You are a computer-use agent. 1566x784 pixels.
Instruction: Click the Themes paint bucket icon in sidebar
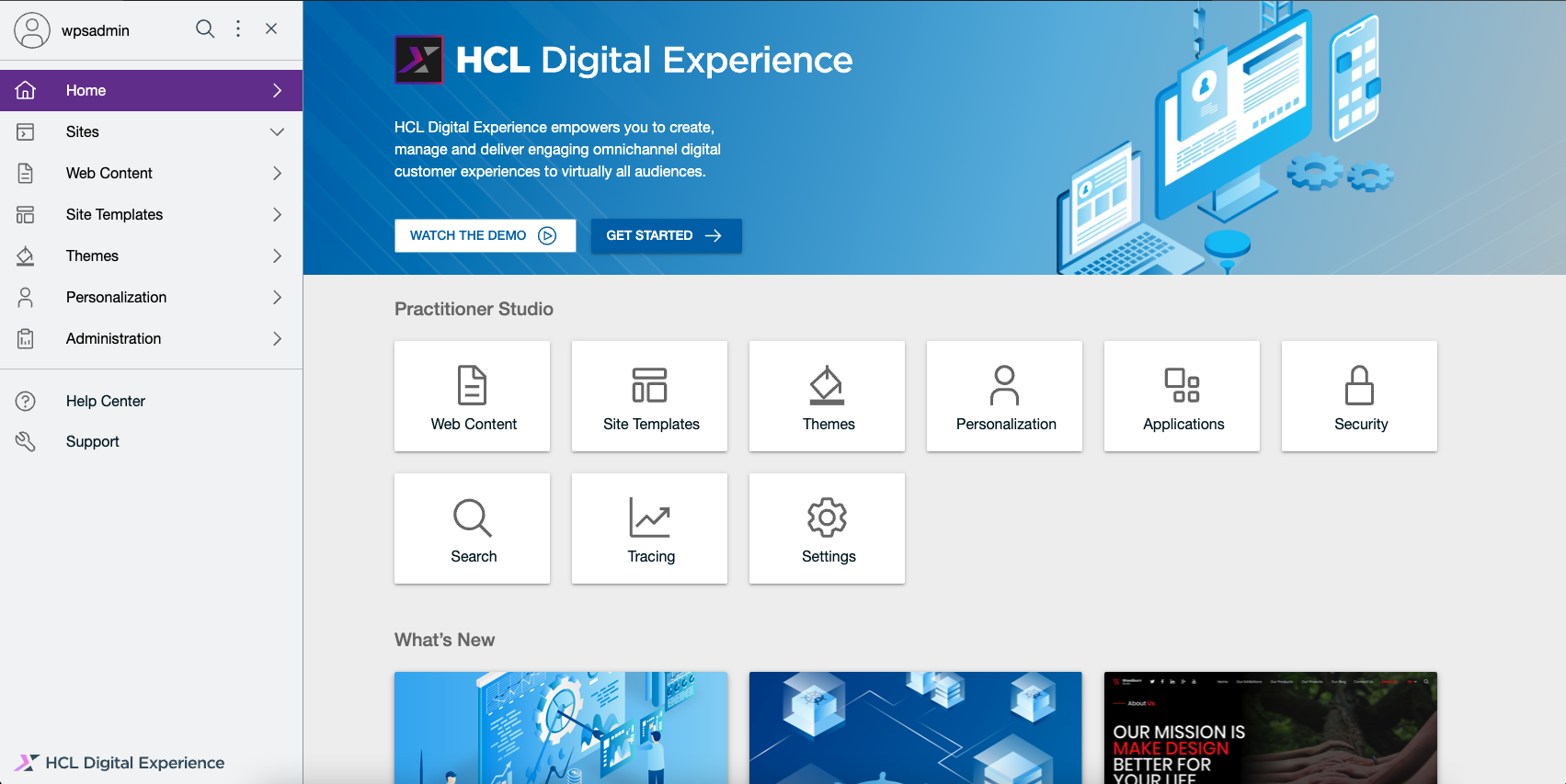(26, 256)
